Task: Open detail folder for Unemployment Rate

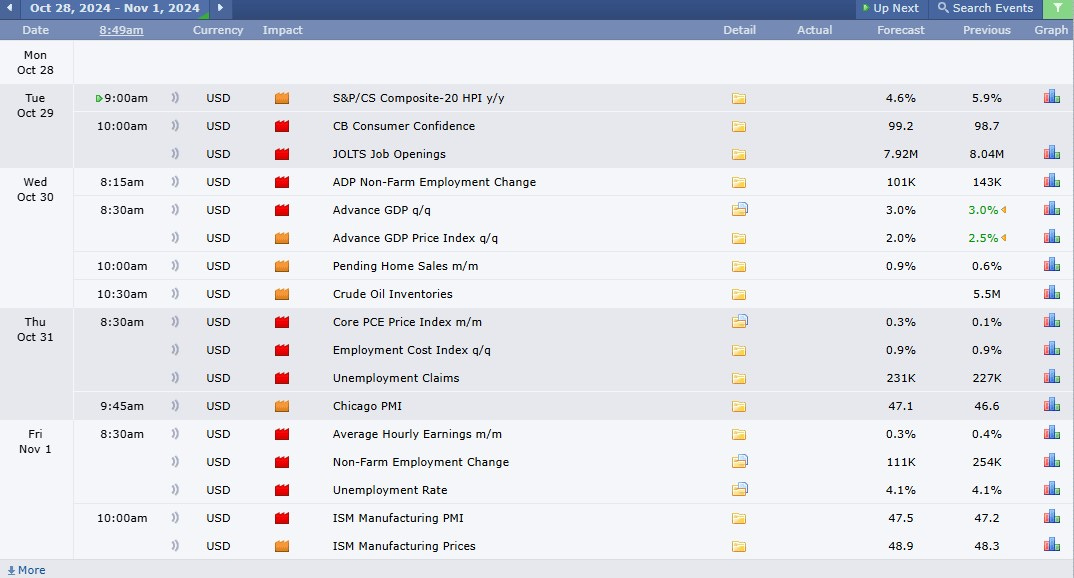Action: click(739, 490)
